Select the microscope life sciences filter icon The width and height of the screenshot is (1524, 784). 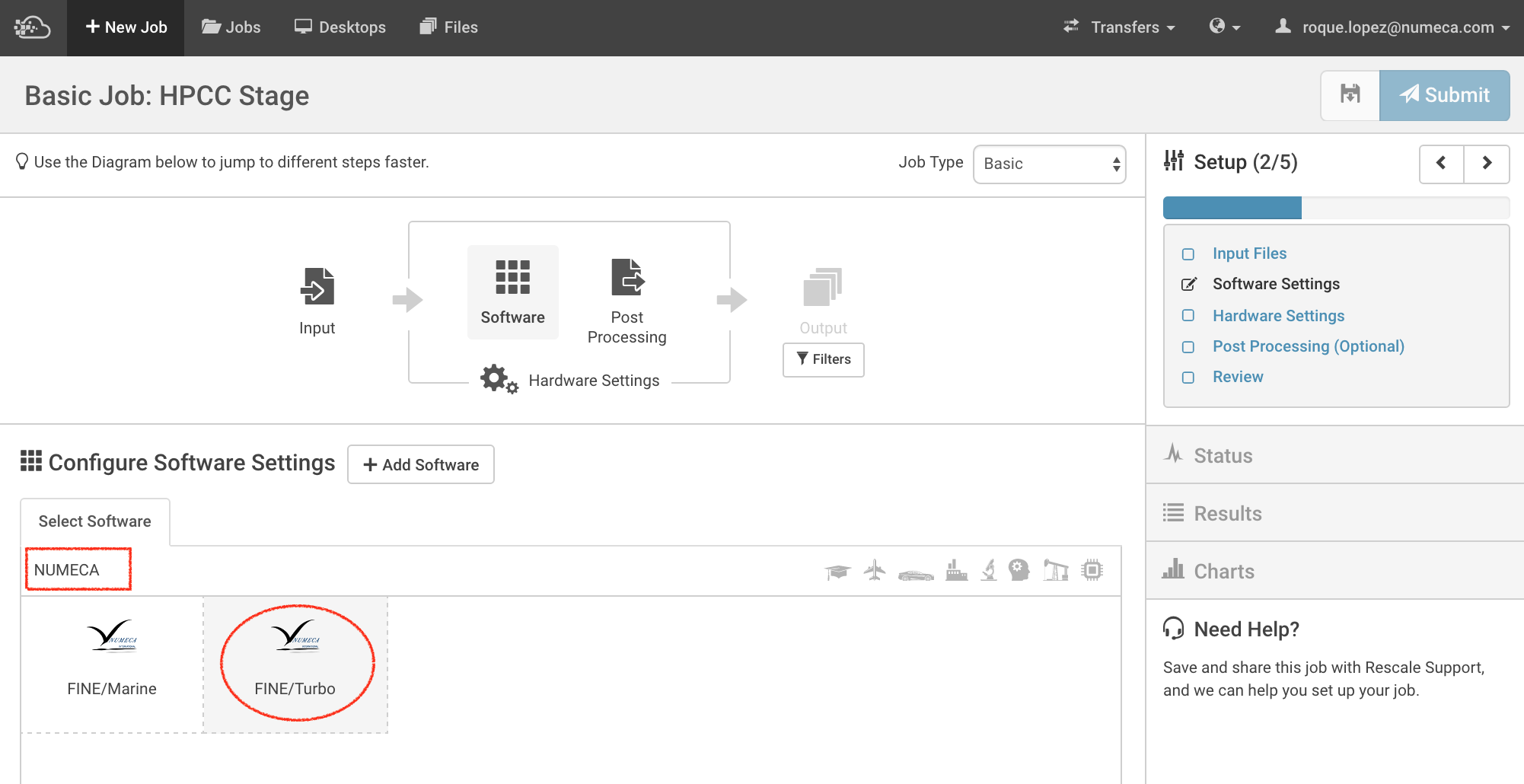pos(989,570)
